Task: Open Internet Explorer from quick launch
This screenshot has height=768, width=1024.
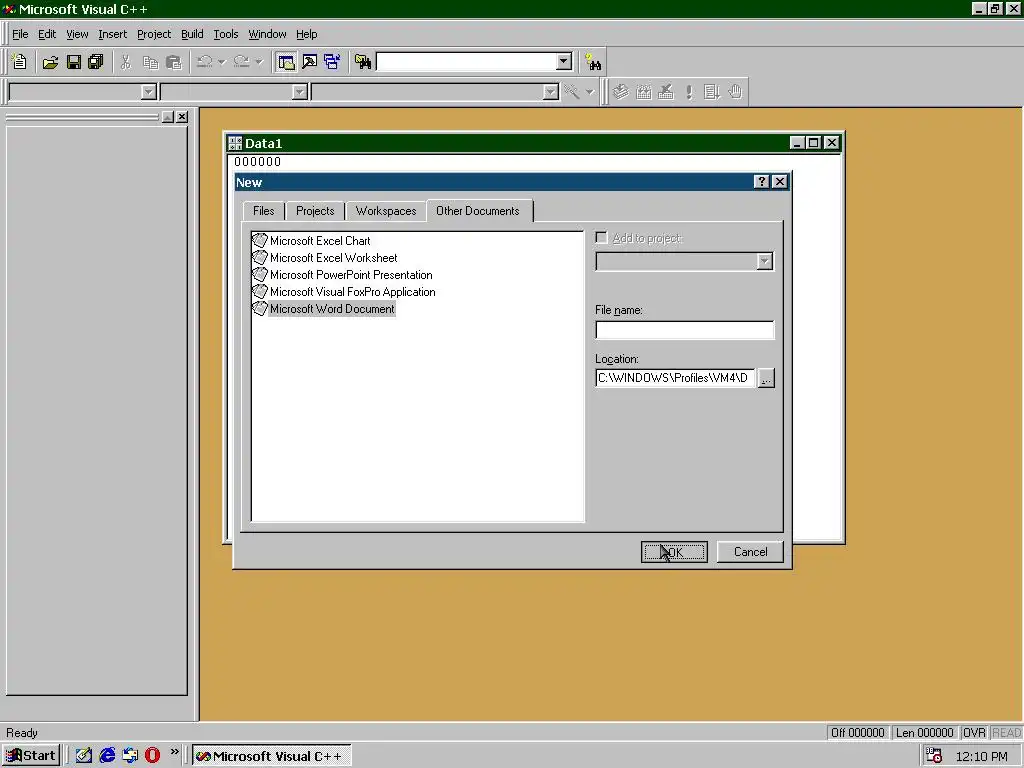Action: coord(107,756)
